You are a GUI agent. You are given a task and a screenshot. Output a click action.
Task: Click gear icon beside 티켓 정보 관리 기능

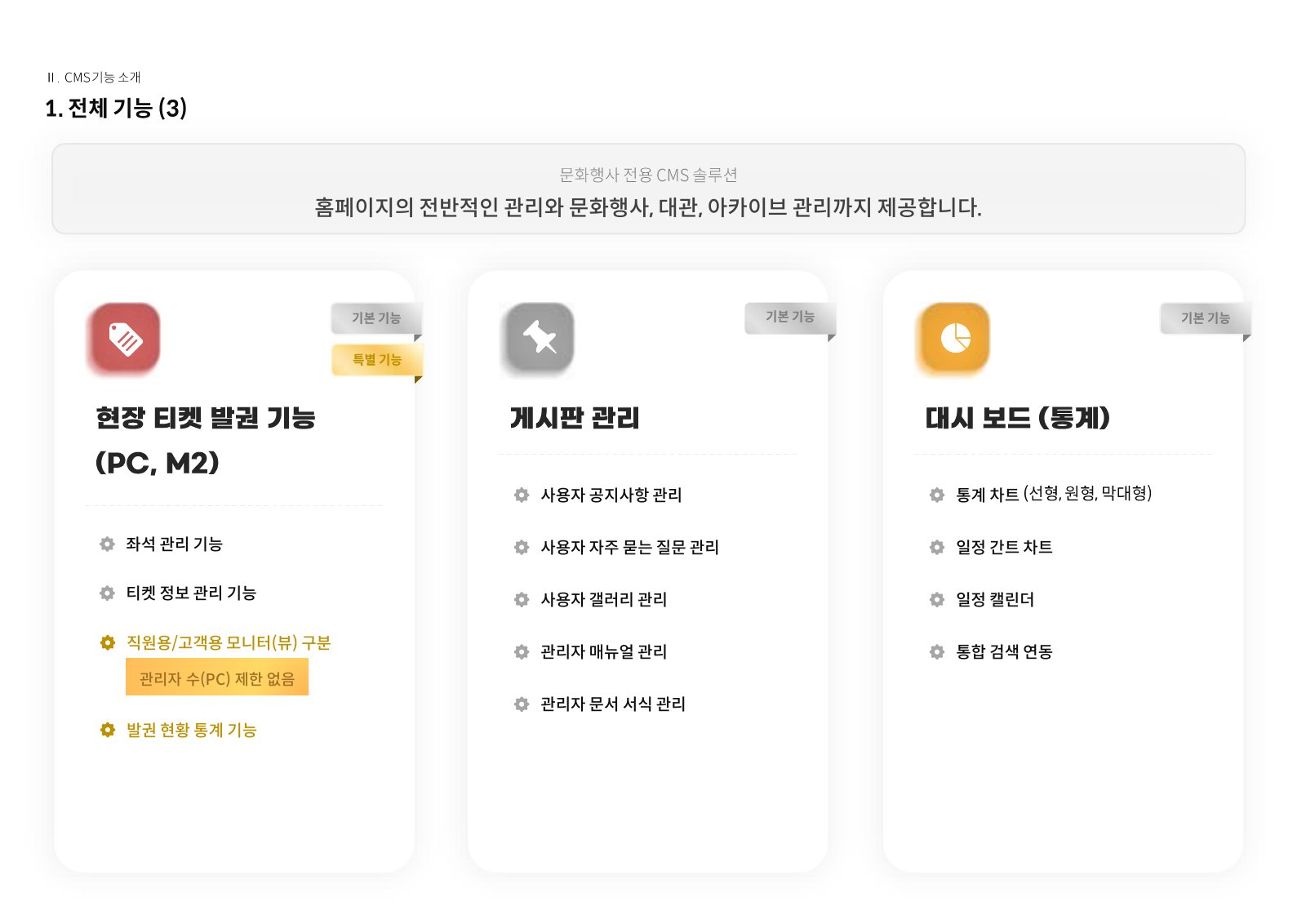point(107,593)
